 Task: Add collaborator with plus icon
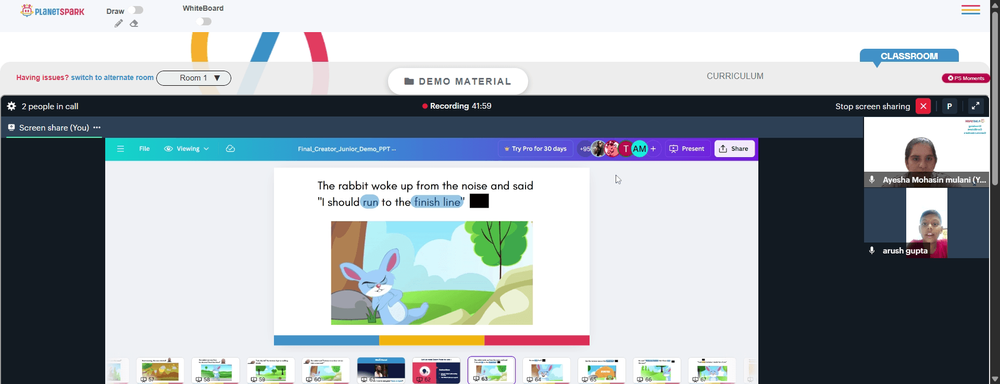point(653,149)
